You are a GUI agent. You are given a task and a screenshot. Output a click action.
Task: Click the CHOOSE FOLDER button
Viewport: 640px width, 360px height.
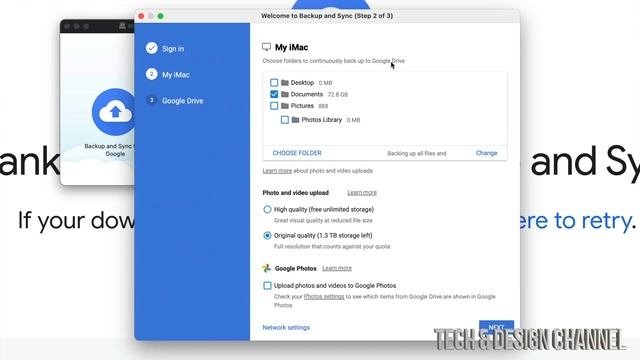click(x=297, y=153)
